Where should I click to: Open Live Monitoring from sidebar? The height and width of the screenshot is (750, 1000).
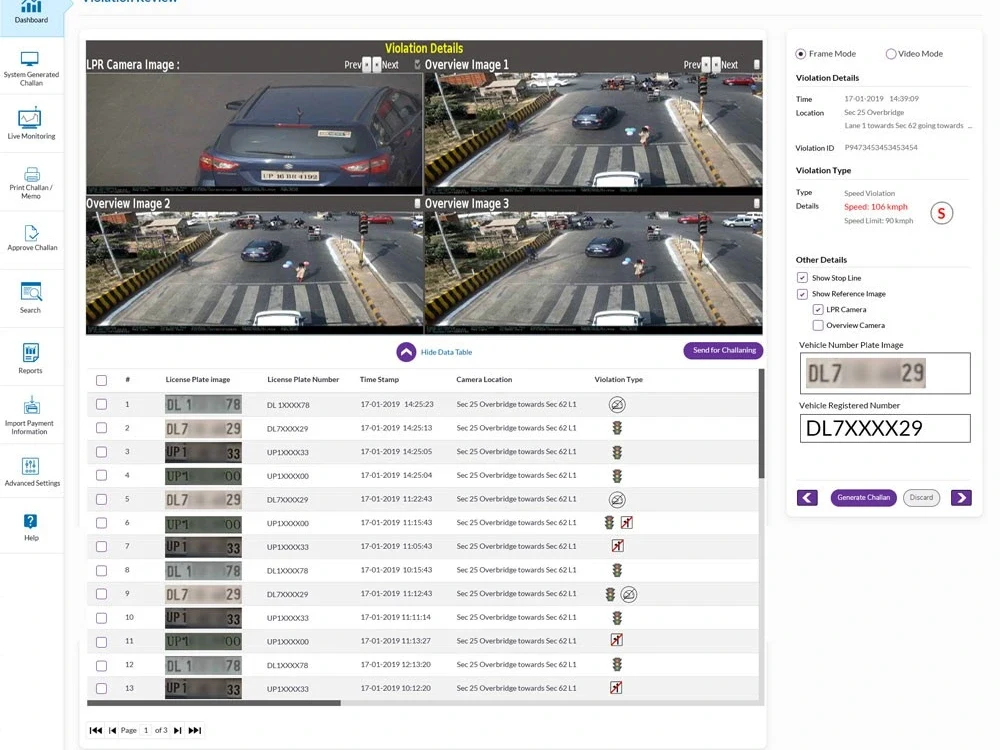(31, 124)
